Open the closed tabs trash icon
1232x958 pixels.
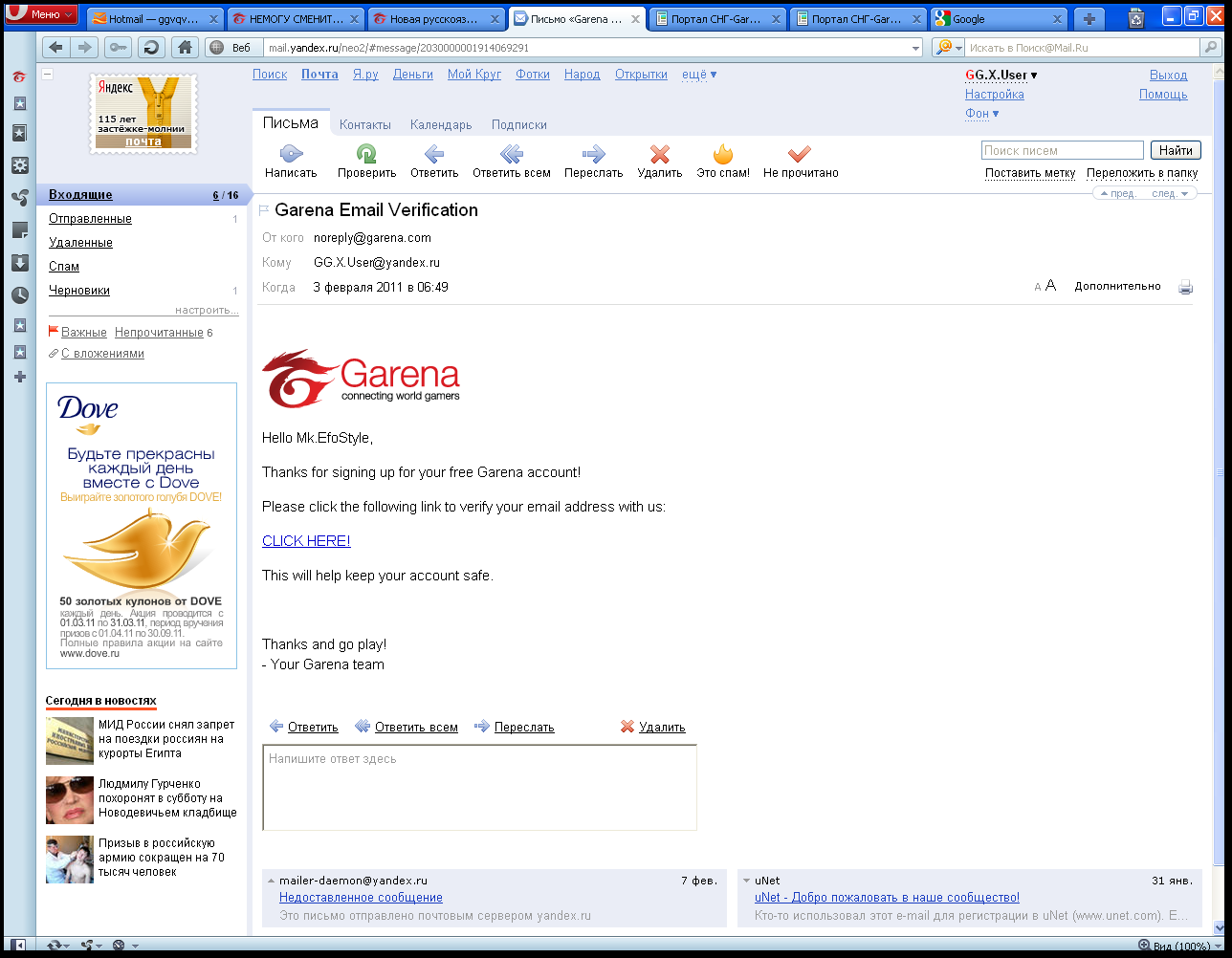pyautogui.click(x=1135, y=18)
